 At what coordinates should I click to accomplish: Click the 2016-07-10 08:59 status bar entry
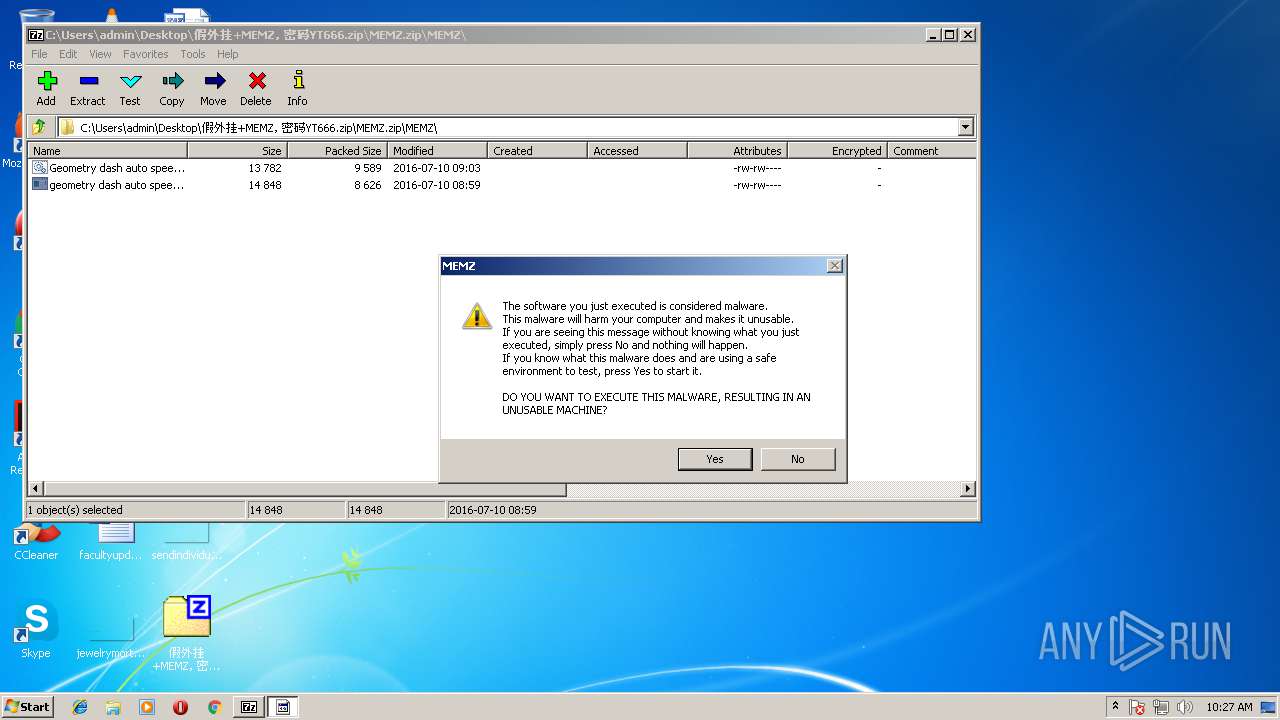(493, 510)
